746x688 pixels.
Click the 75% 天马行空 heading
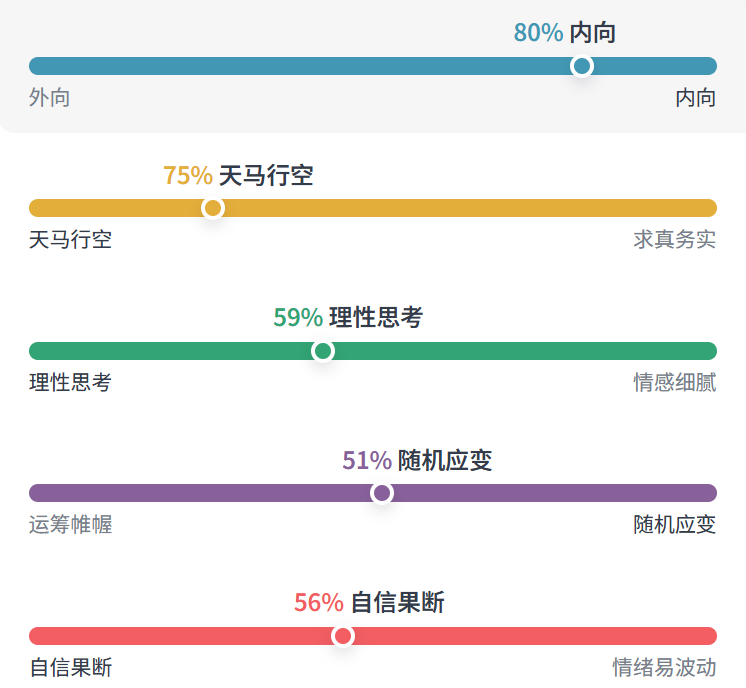coord(238,176)
